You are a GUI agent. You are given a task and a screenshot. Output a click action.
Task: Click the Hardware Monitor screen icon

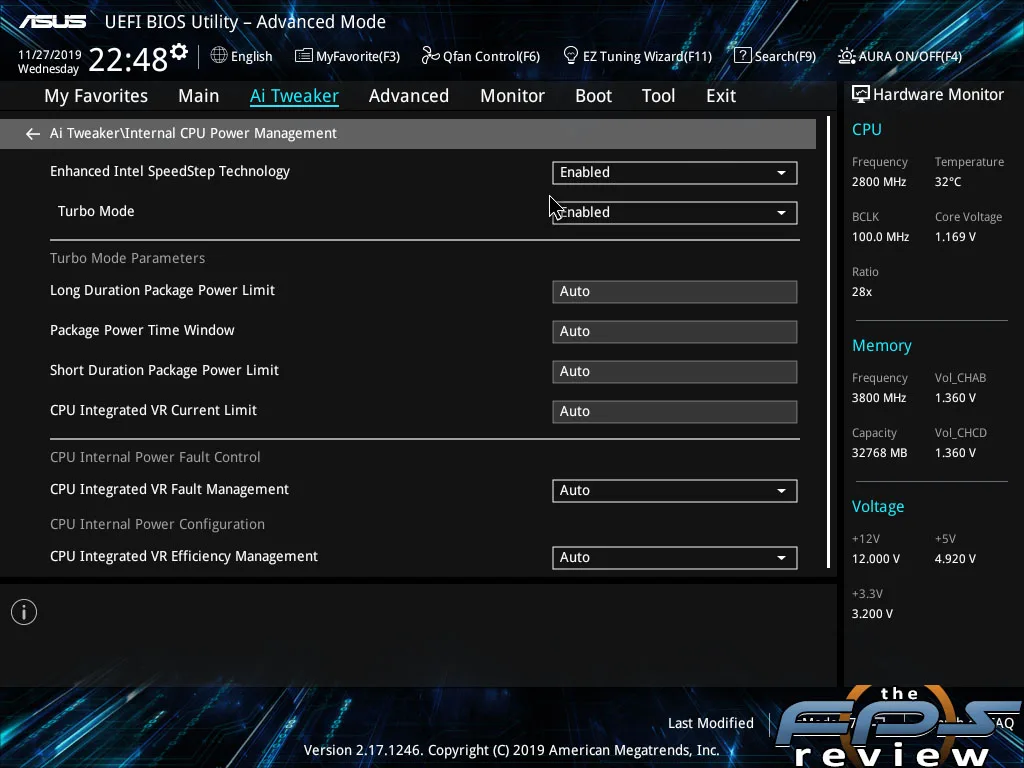coord(861,95)
